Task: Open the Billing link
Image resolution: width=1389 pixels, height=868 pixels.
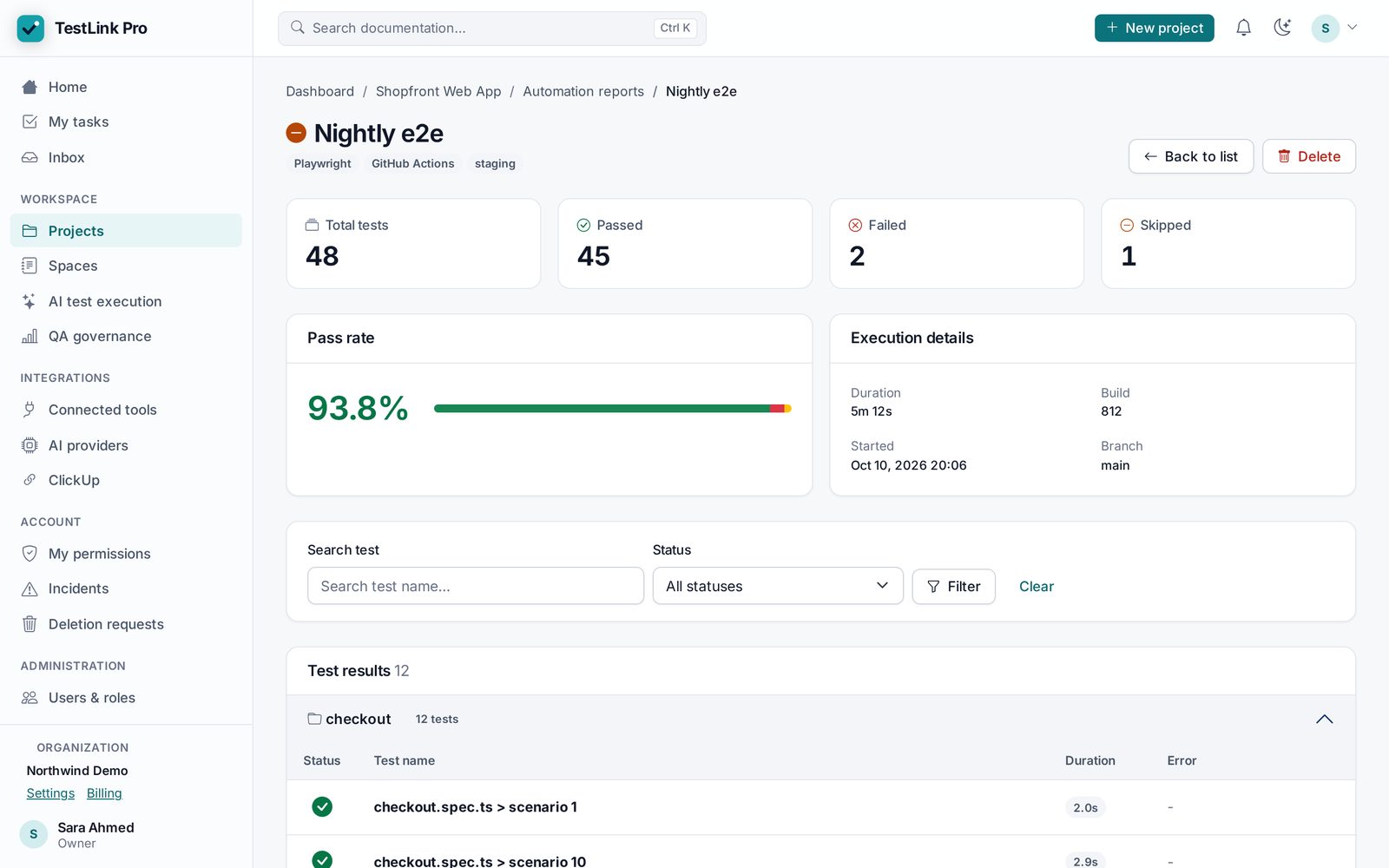Action: click(x=104, y=793)
